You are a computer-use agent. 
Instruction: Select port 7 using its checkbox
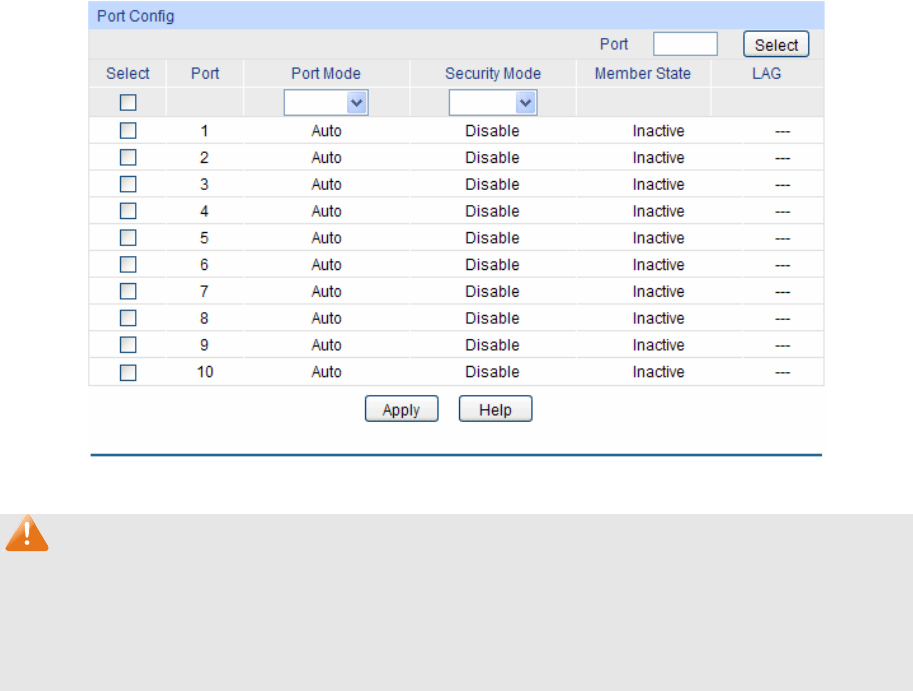click(x=128, y=291)
